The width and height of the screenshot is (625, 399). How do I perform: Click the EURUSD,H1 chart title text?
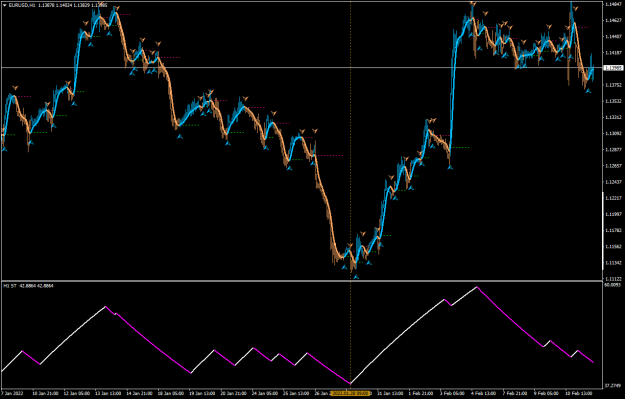click(x=22, y=5)
